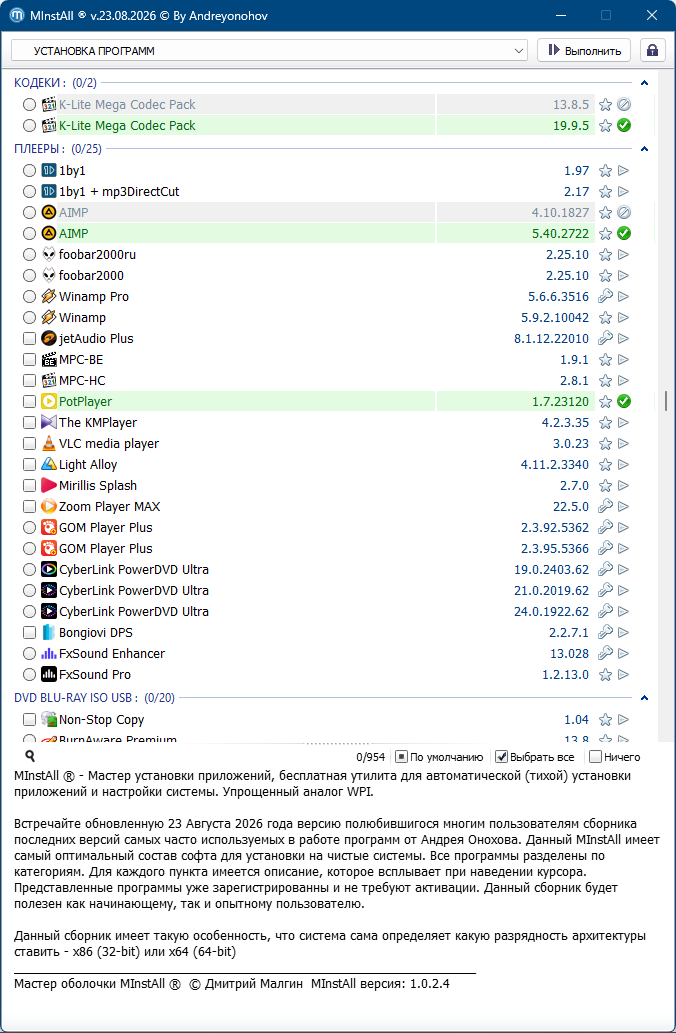The image size is (676, 1033).
Task: Click the play arrow for FxSound Pro
Action: tap(624, 675)
